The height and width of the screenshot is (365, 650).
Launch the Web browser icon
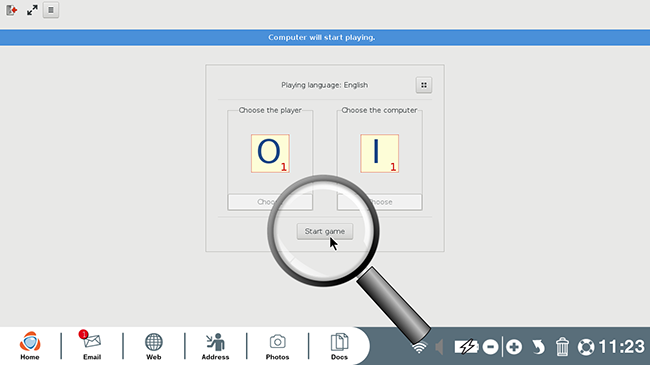[x=153, y=346]
